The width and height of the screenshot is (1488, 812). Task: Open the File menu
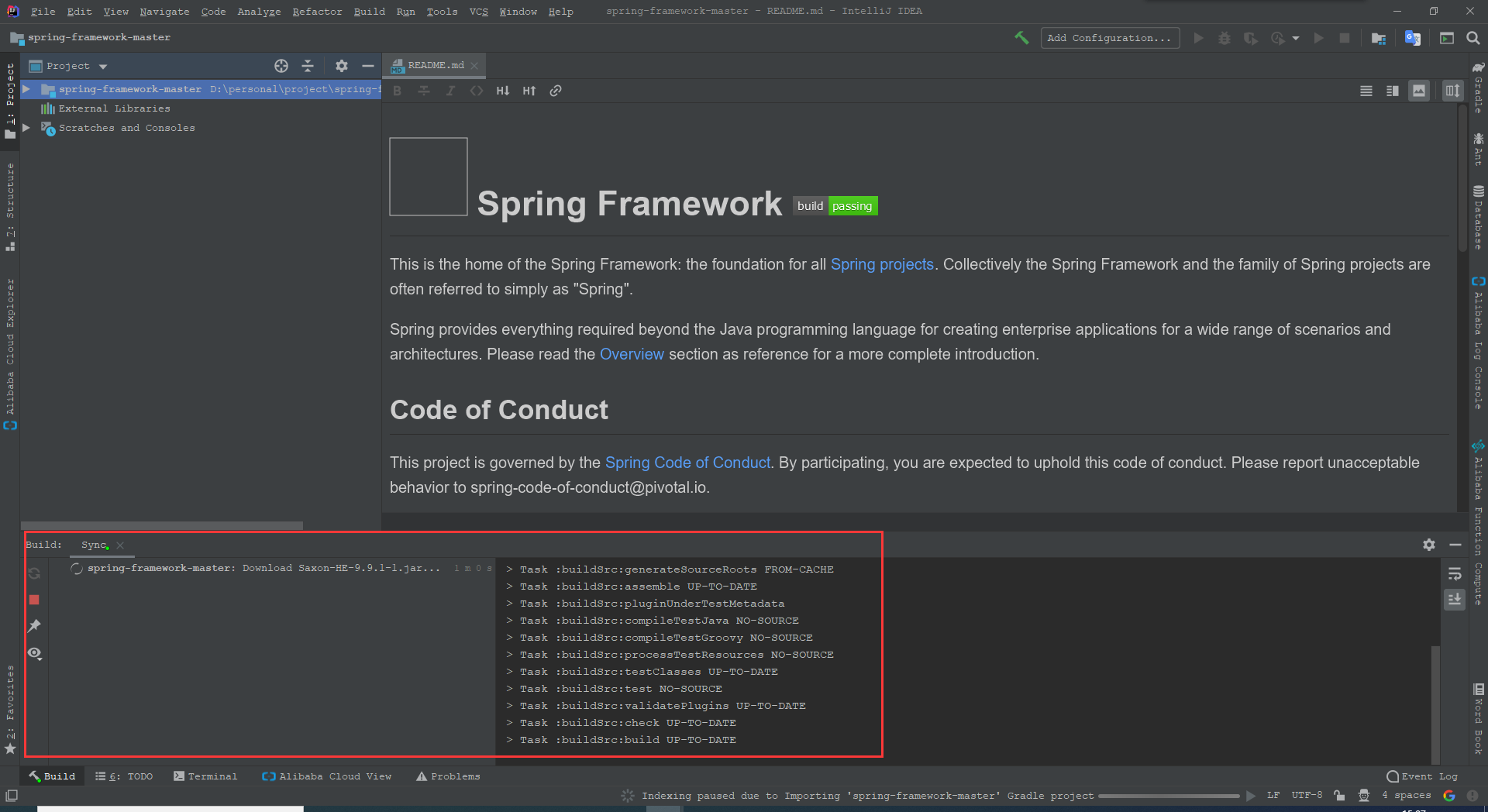(x=43, y=11)
